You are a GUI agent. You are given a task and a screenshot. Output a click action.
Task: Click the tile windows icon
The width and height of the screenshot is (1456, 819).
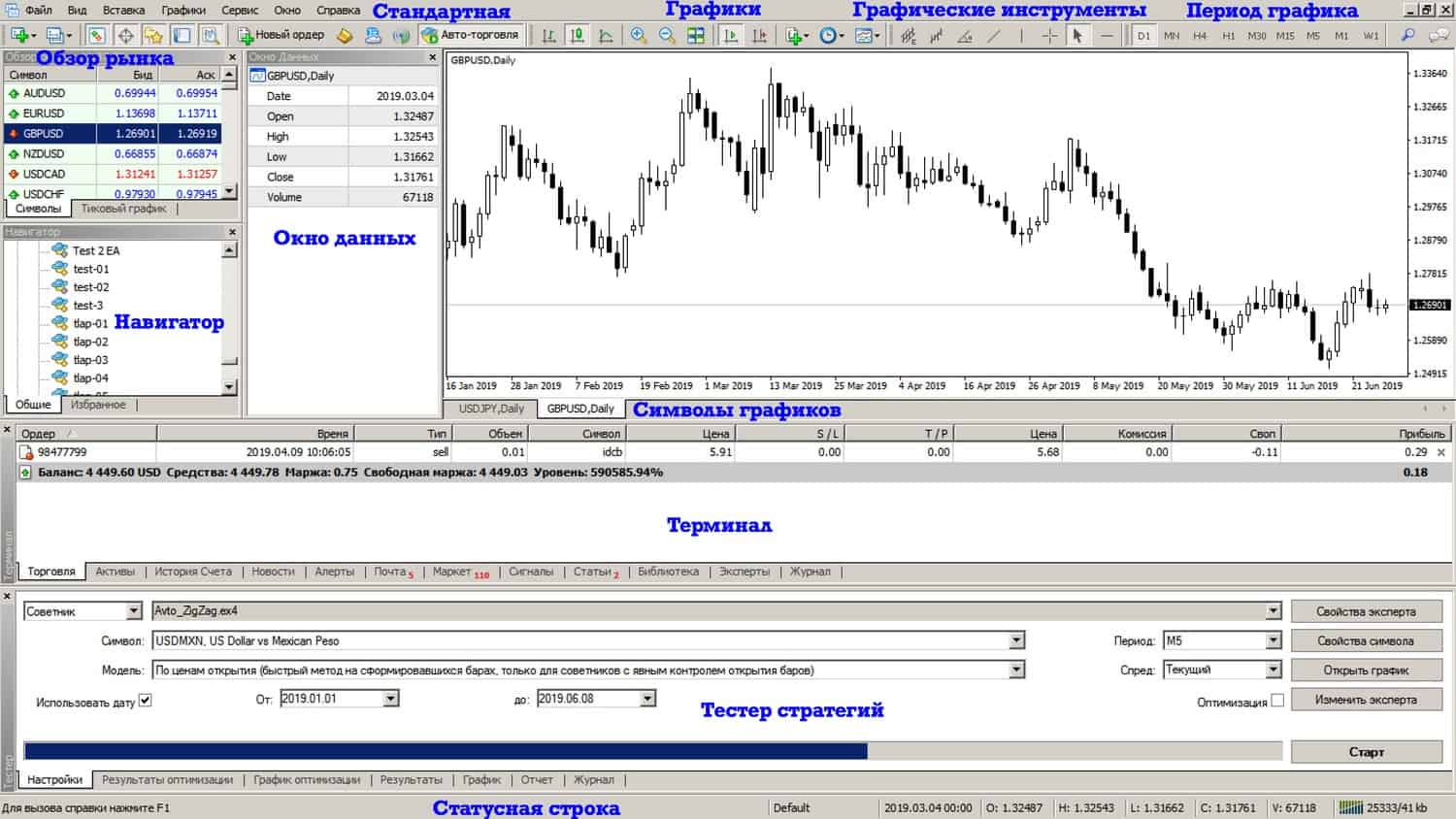coord(696,35)
